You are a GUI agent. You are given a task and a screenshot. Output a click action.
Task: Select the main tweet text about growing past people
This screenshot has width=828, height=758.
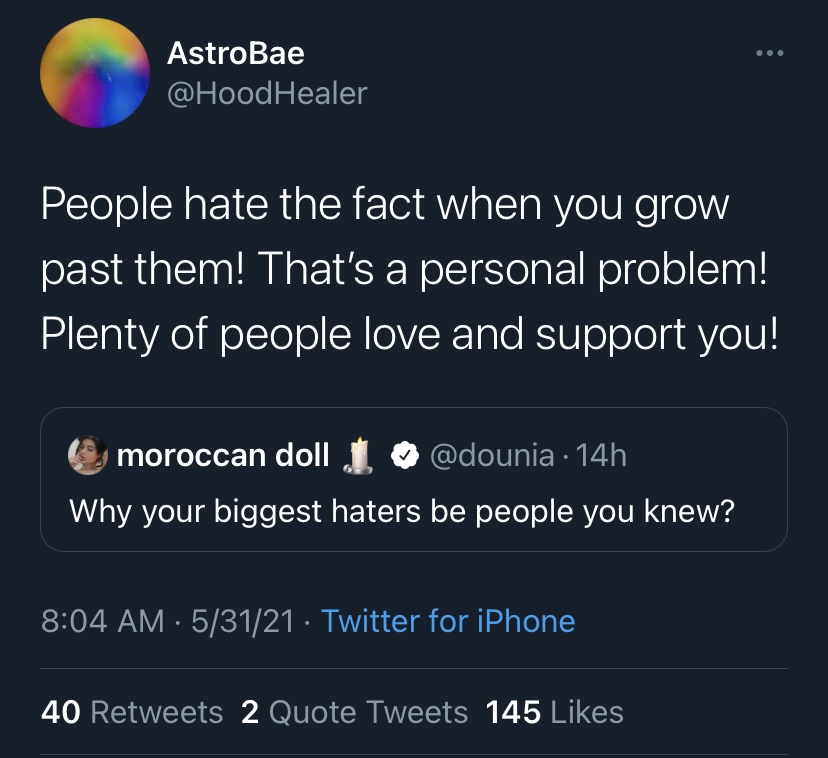408,270
